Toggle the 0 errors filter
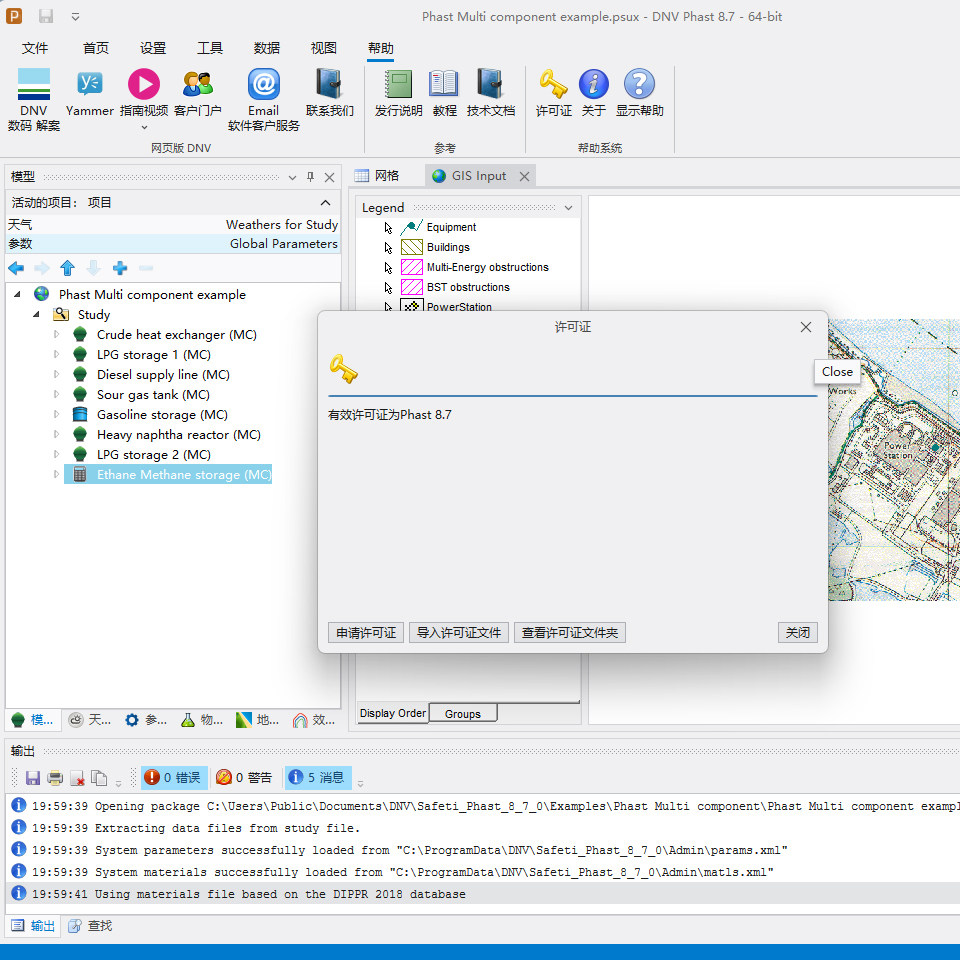The image size is (960, 960). (174, 778)
